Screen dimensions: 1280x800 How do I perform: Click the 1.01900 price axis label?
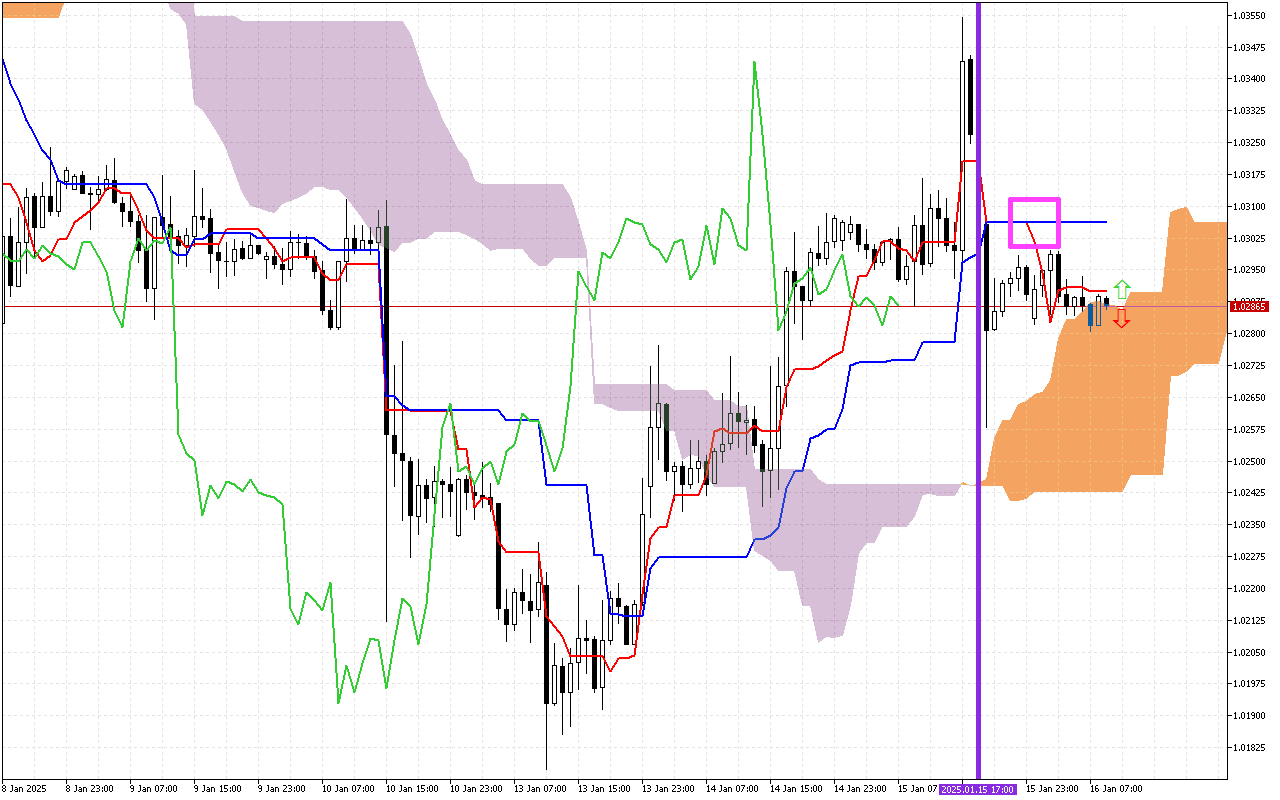[1250, 716]
